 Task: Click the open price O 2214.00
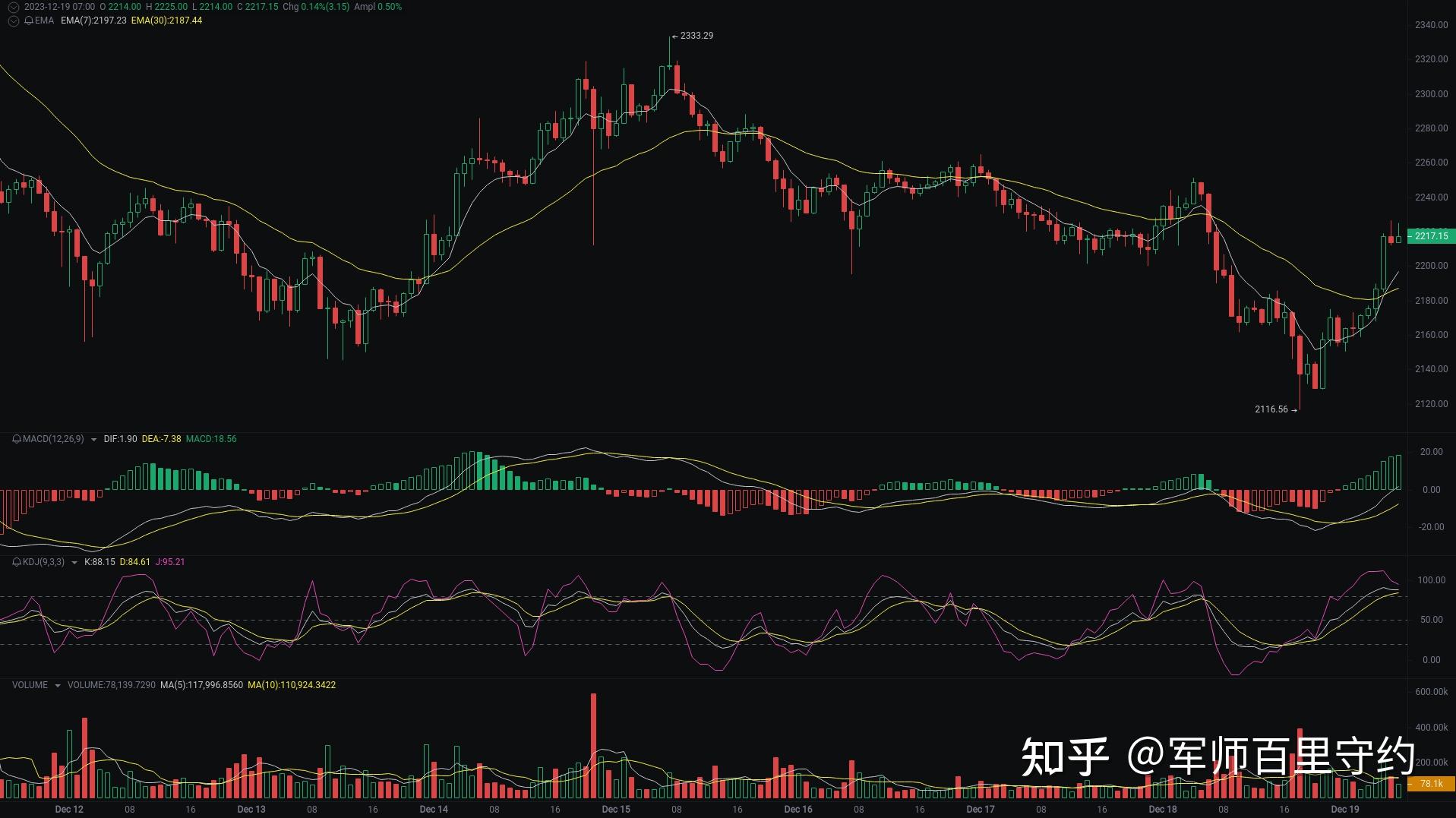point(121,7)
